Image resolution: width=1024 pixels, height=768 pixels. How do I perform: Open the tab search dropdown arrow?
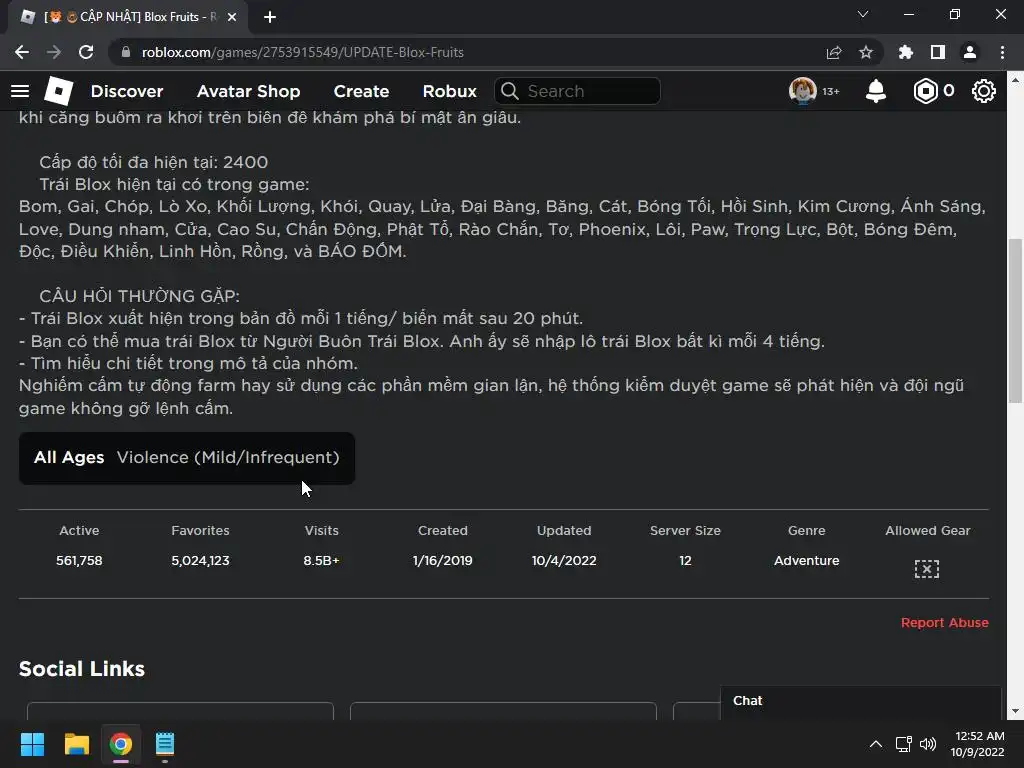point(863,14)
